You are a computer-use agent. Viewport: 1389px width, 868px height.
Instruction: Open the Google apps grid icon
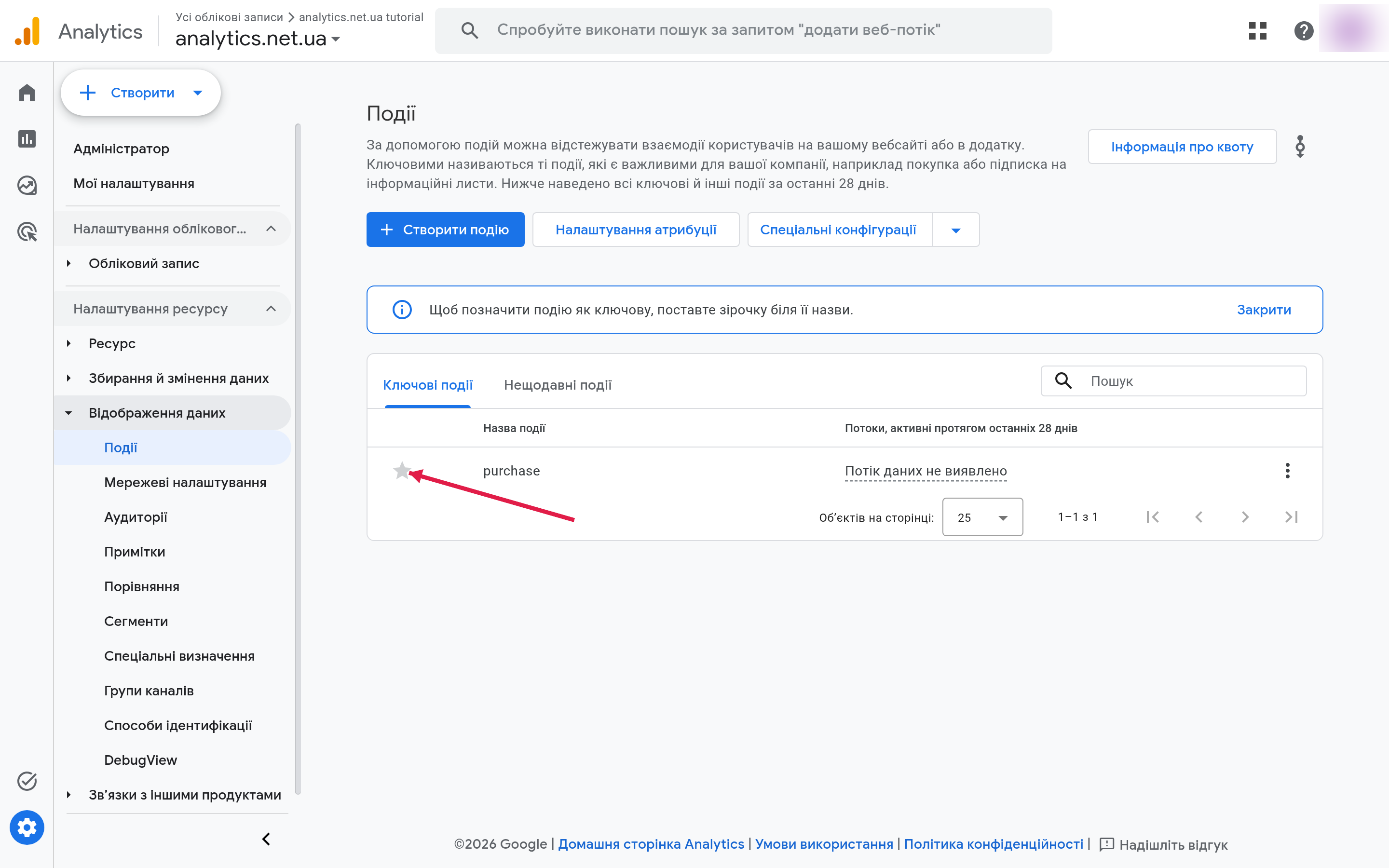click(1257, 30)
